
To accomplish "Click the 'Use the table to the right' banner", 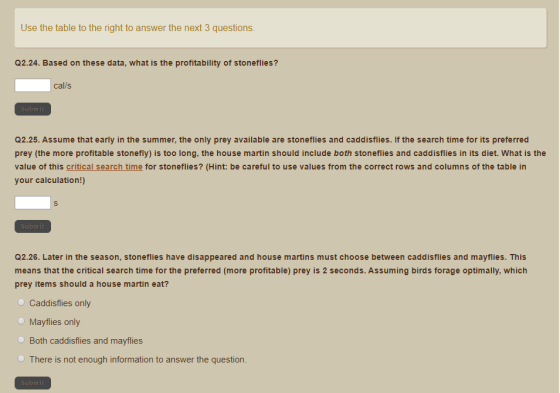I will tap(280, 28).
